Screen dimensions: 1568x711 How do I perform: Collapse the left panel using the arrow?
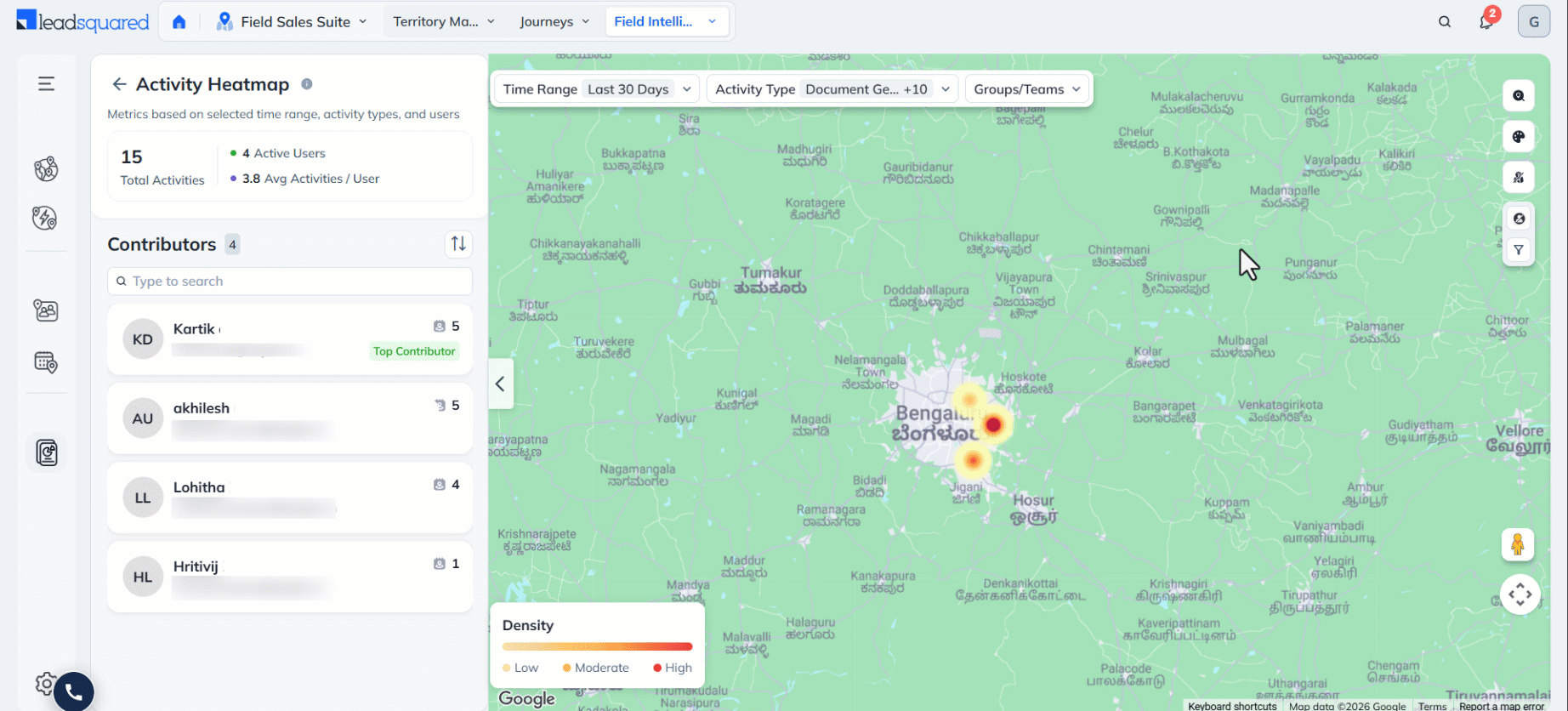(501, 384)
